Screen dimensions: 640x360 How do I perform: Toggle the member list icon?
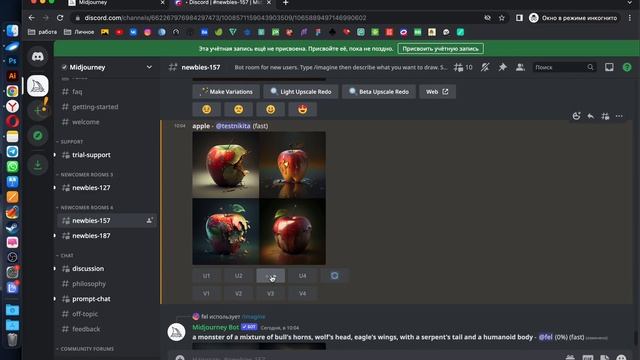(520, 67)
